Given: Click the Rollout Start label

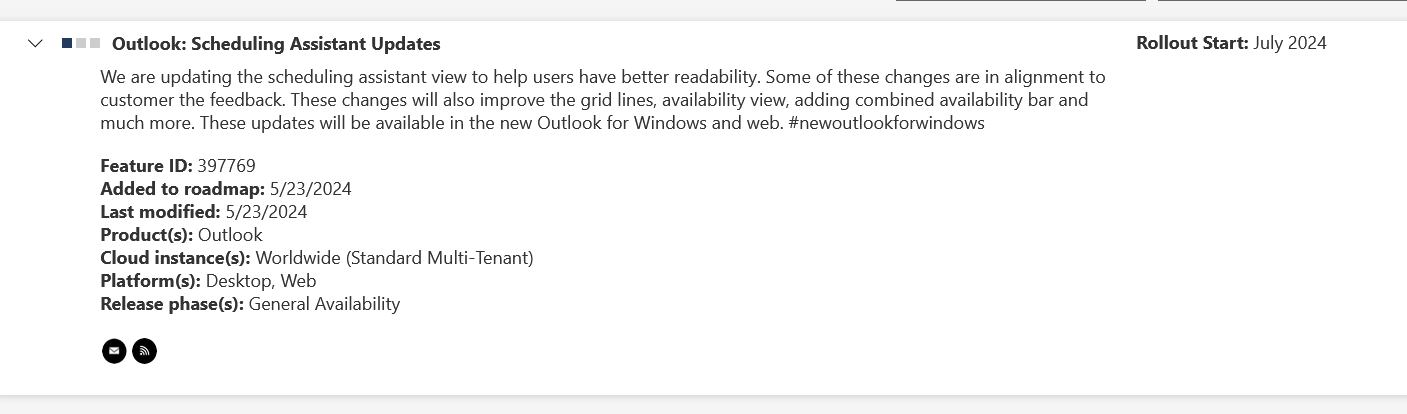Looking at the screenshot, I should [x=1192, y=43].
